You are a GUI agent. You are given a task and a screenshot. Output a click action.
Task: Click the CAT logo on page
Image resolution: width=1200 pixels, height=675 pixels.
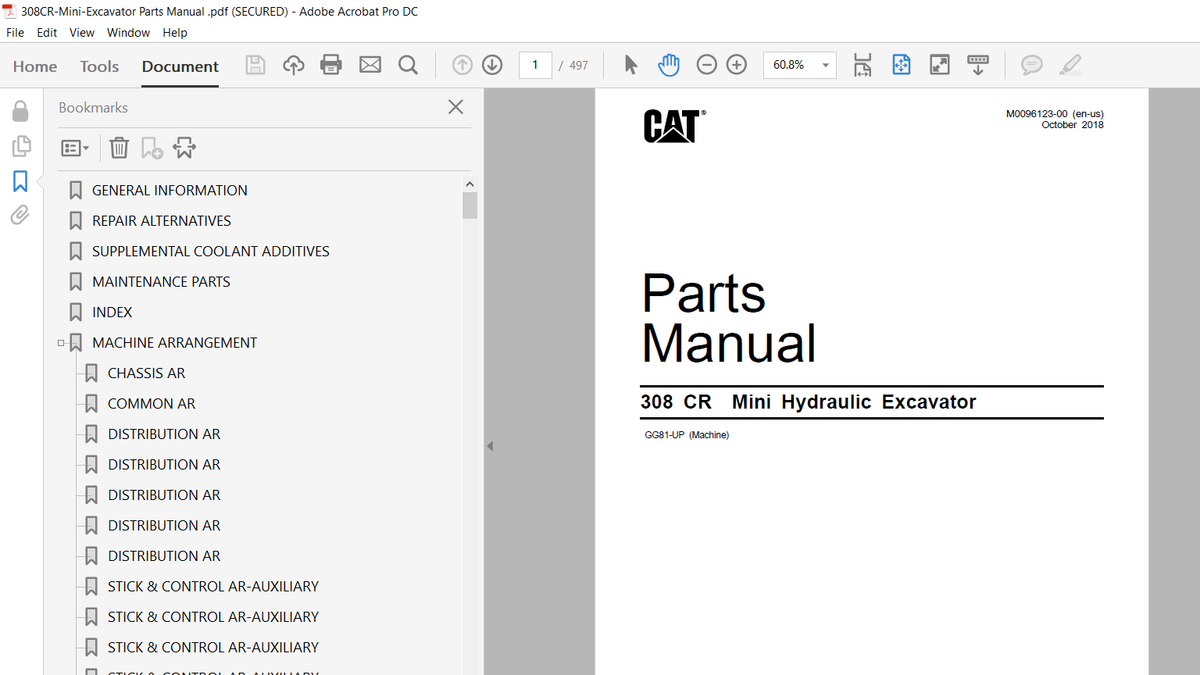[674, 125]
